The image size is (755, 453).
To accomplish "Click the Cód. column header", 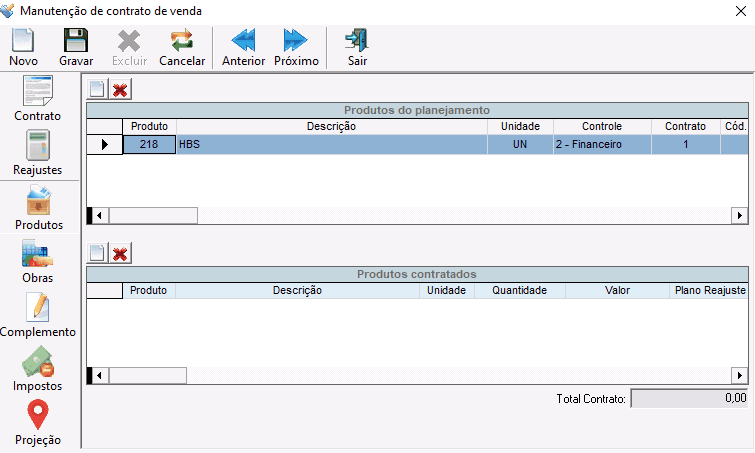I will 735,127.
